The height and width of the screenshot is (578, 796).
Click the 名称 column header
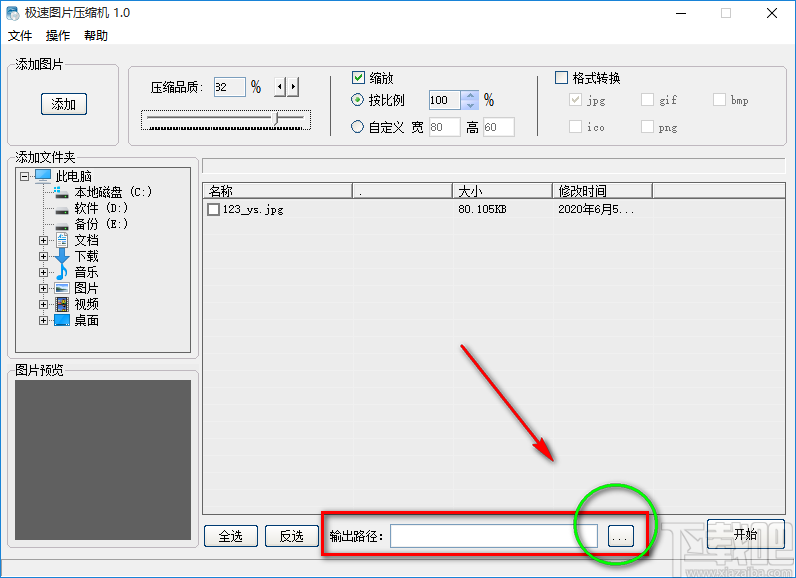point(278,191)
